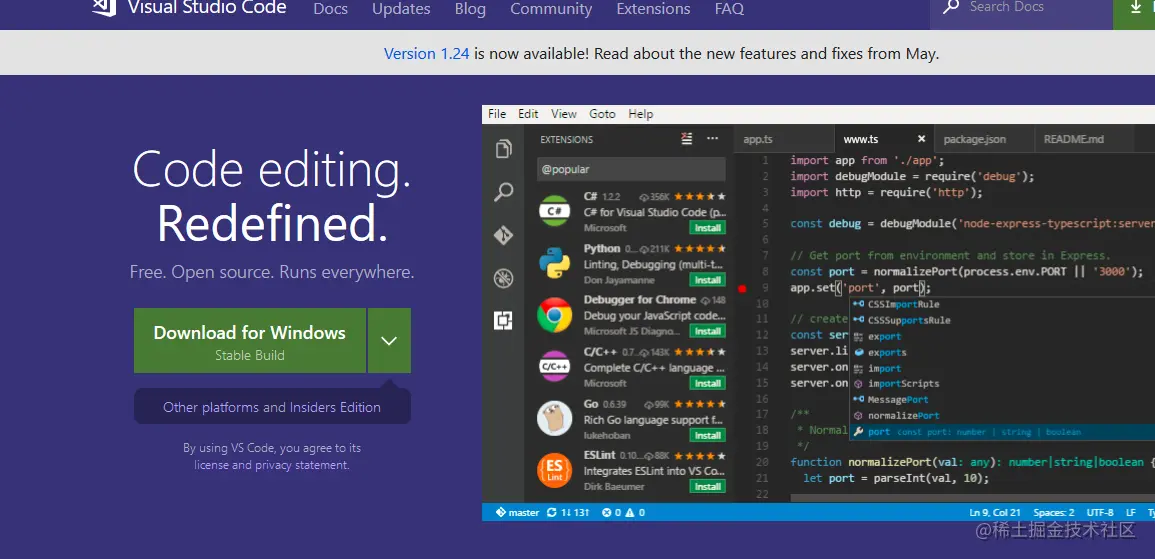Screen dimensions: 1155x559
Task: Install the Go extension
Action: click(x=708, y=435)
